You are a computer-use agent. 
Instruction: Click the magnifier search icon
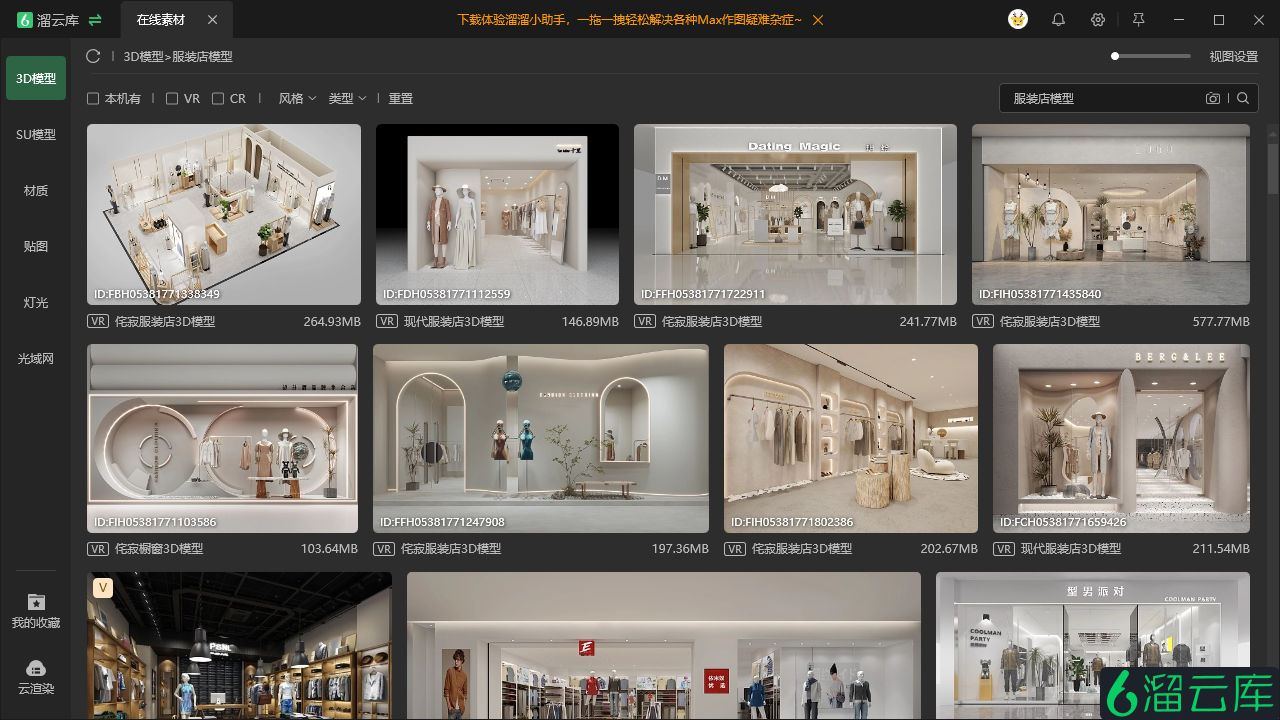[x=1243, y=98]
